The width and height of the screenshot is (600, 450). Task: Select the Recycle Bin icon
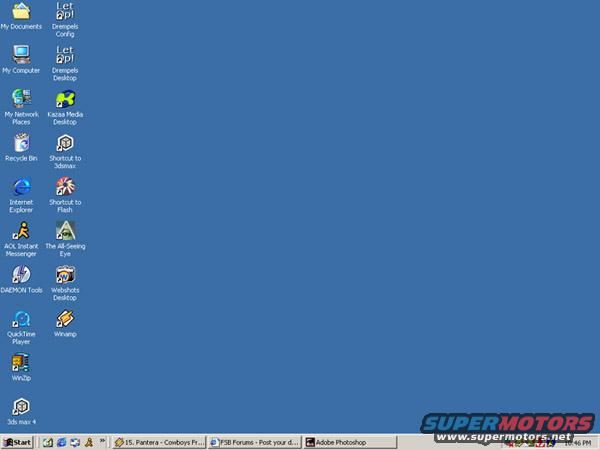(21, 143)
